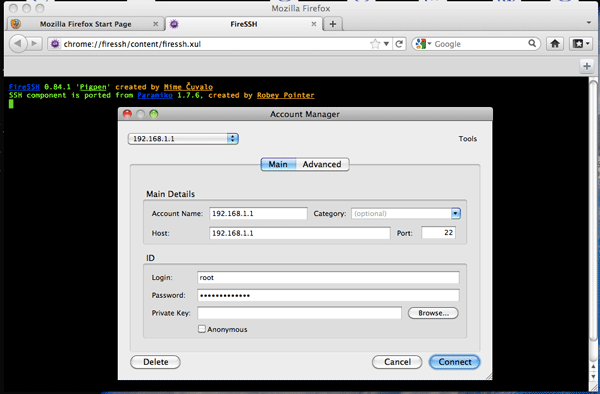Open the Mime Čuvalo link
This screenshot has width=600, height=394.
click(x=188, y=87)
